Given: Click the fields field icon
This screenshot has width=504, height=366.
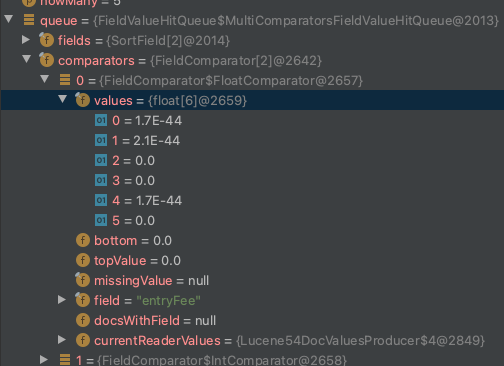Looking at the screenshot, I should coord(46,40).
